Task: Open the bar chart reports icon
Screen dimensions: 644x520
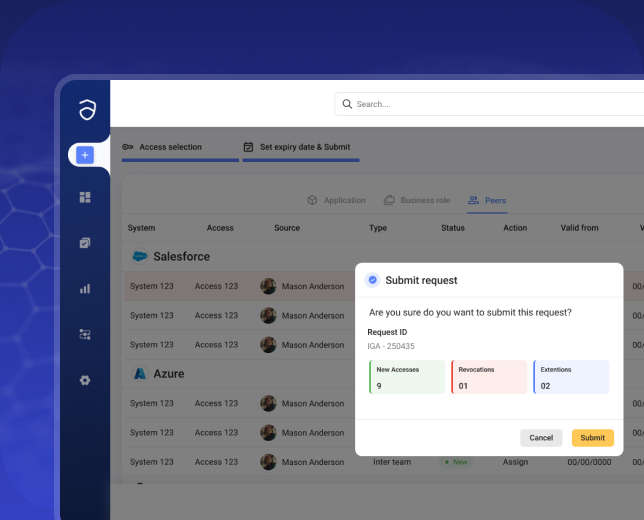Action: (85, 289)
